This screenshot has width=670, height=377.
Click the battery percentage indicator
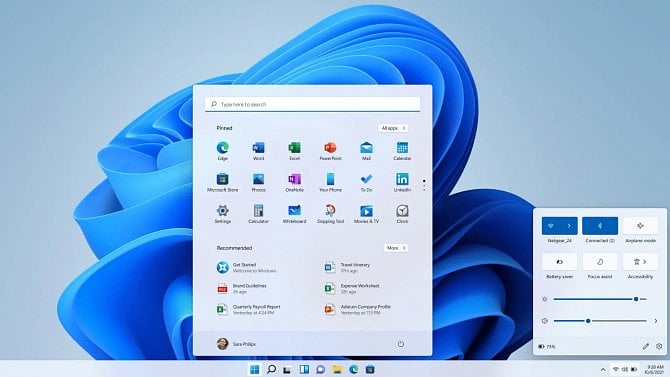point(547,346)
